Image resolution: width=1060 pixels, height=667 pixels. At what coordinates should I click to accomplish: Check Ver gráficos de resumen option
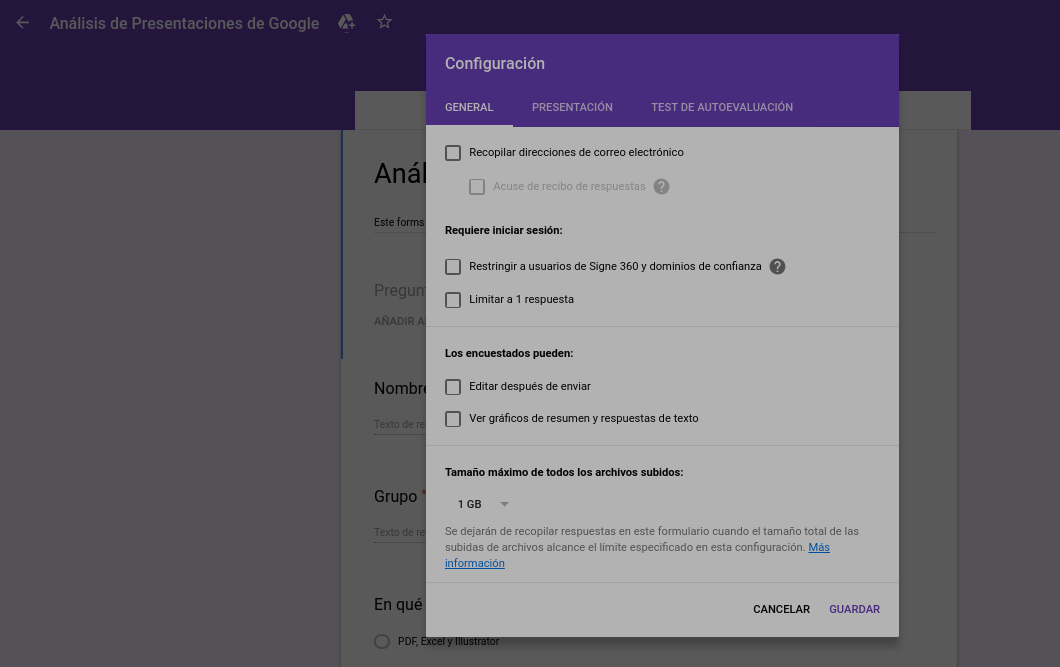click(453, 419)
